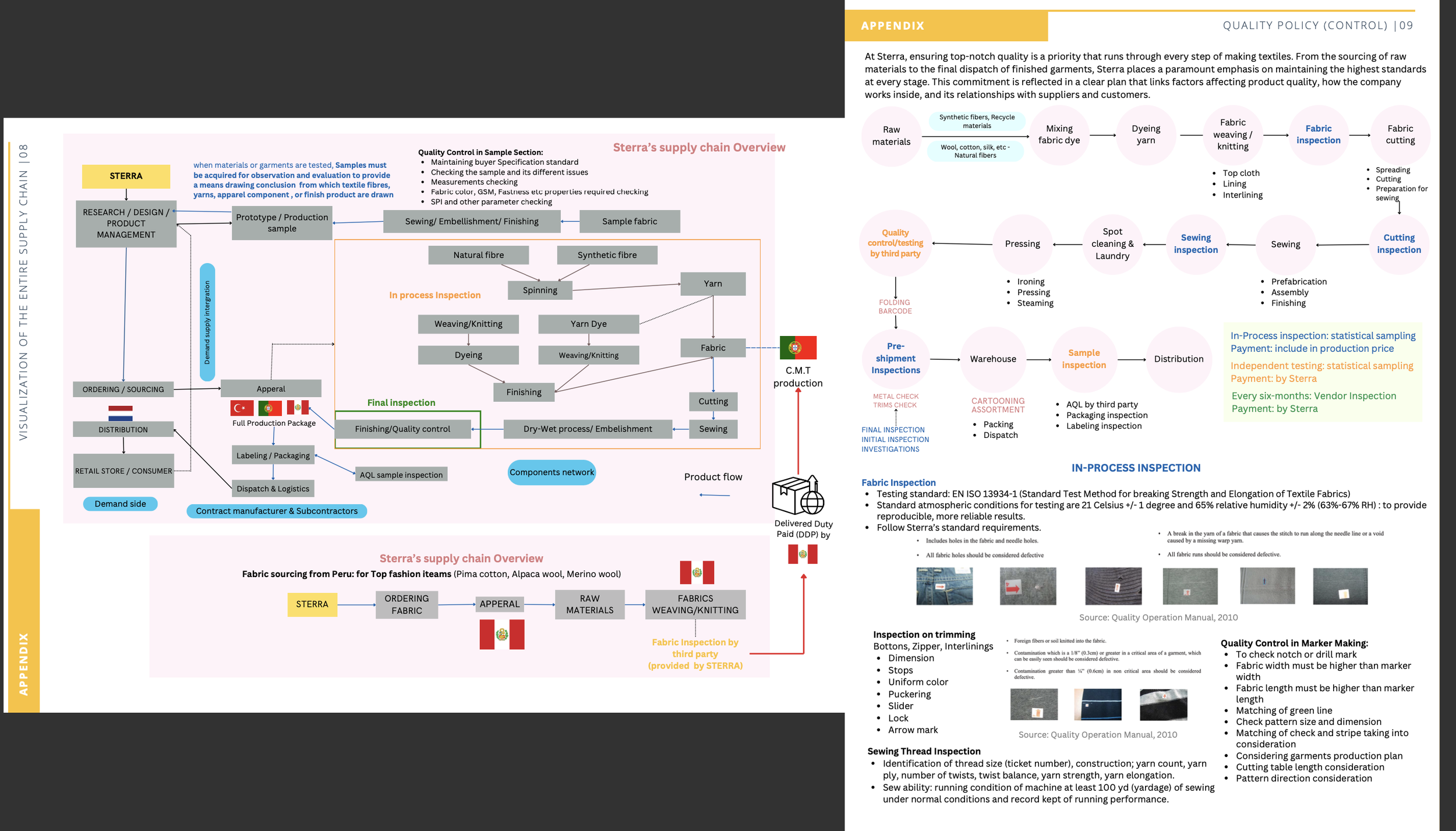Click the Peru flag above Fabrics Weaving/Knitting

pos(697,572)
